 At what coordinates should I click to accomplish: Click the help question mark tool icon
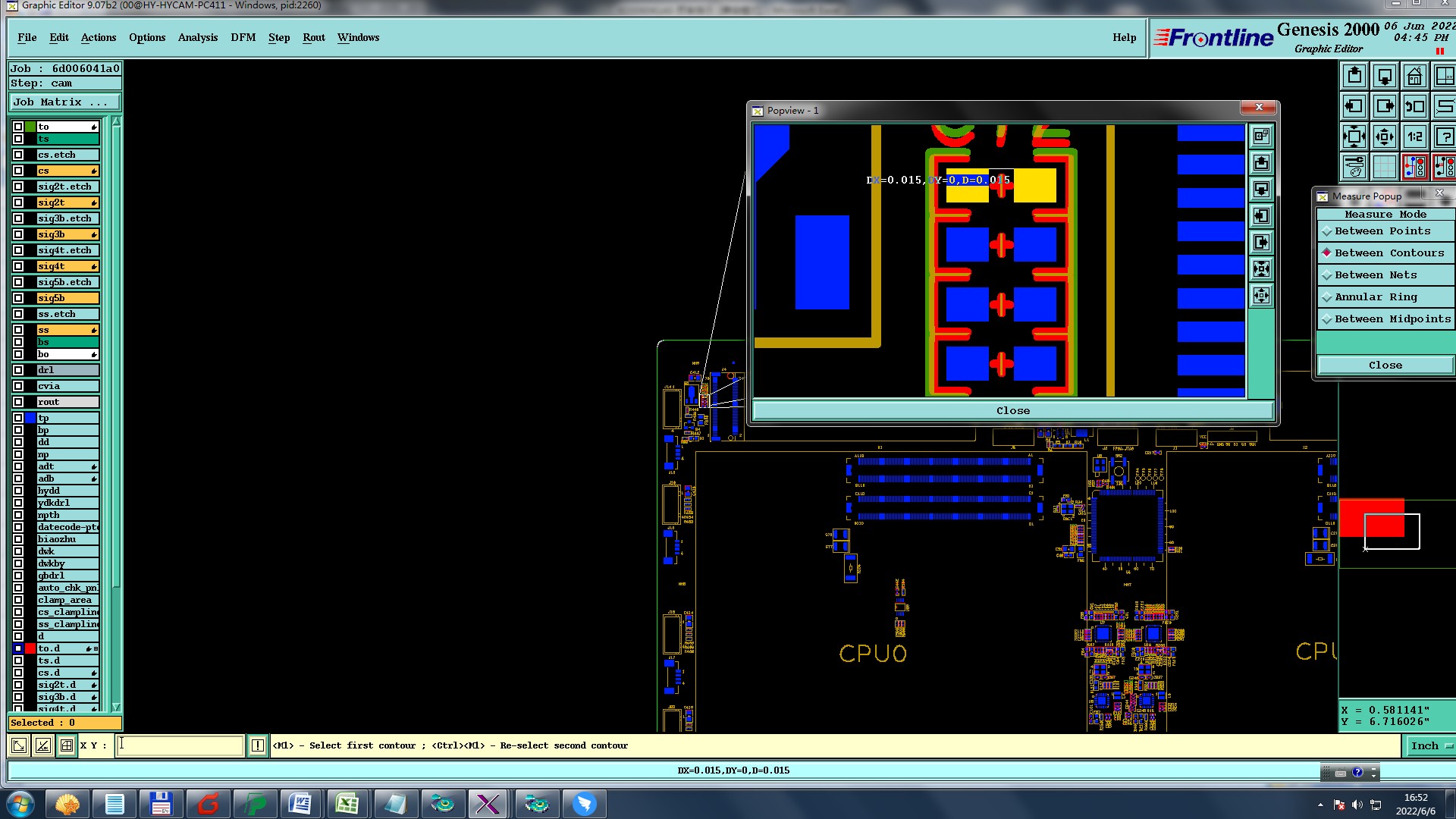[1444, 137]
